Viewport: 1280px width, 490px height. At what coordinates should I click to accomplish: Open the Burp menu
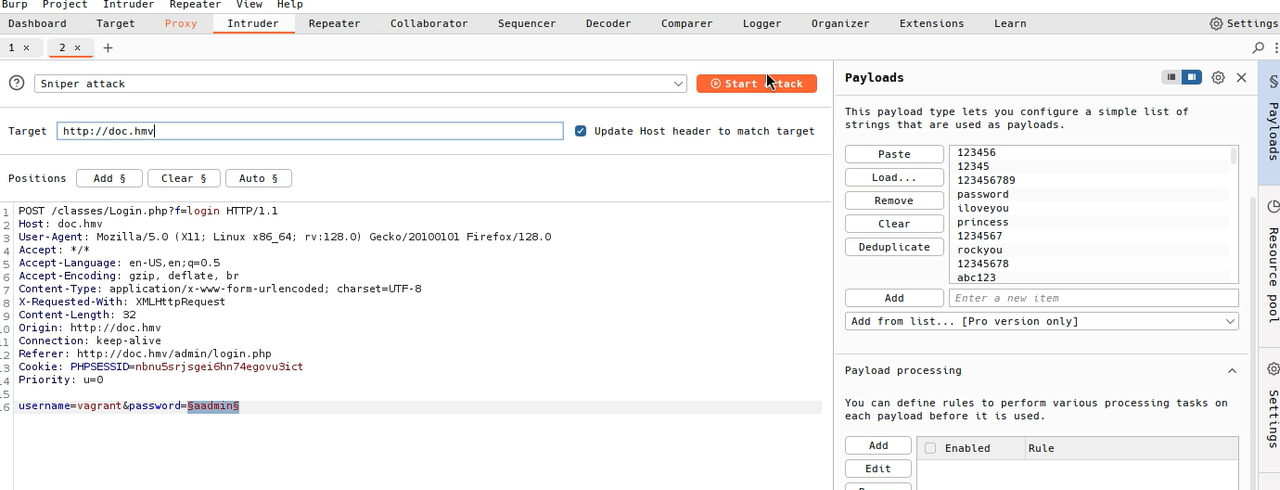coord(15,5)
